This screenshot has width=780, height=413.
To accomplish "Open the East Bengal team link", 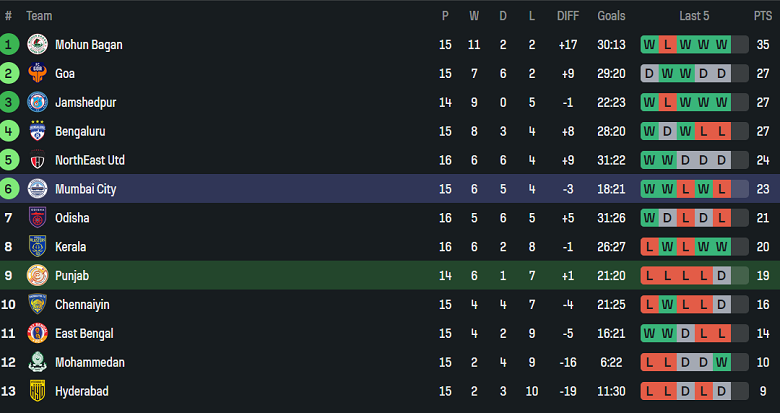I will [x=84, y=334].
